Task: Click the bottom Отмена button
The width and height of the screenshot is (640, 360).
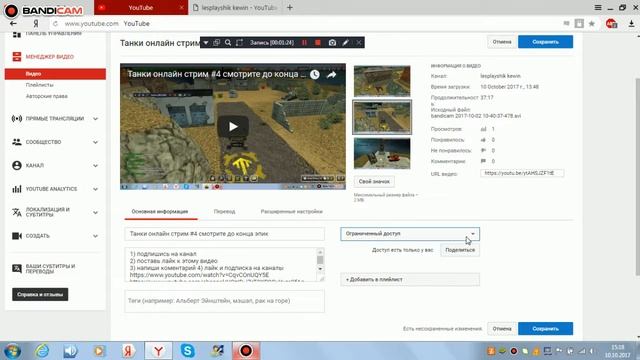Action: (x=502, y=329)
